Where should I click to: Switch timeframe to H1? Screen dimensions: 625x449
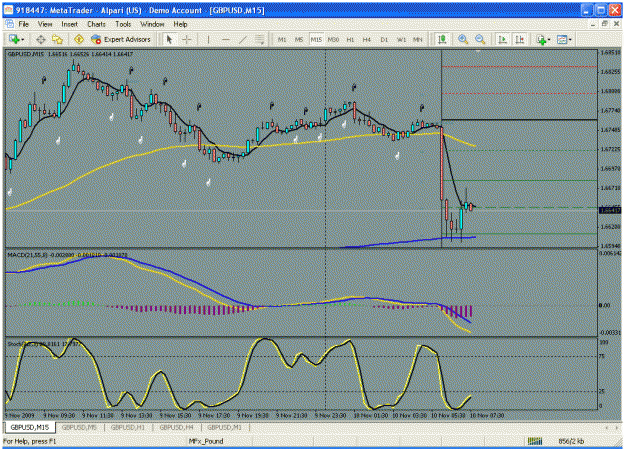click(x=350, y=39)
